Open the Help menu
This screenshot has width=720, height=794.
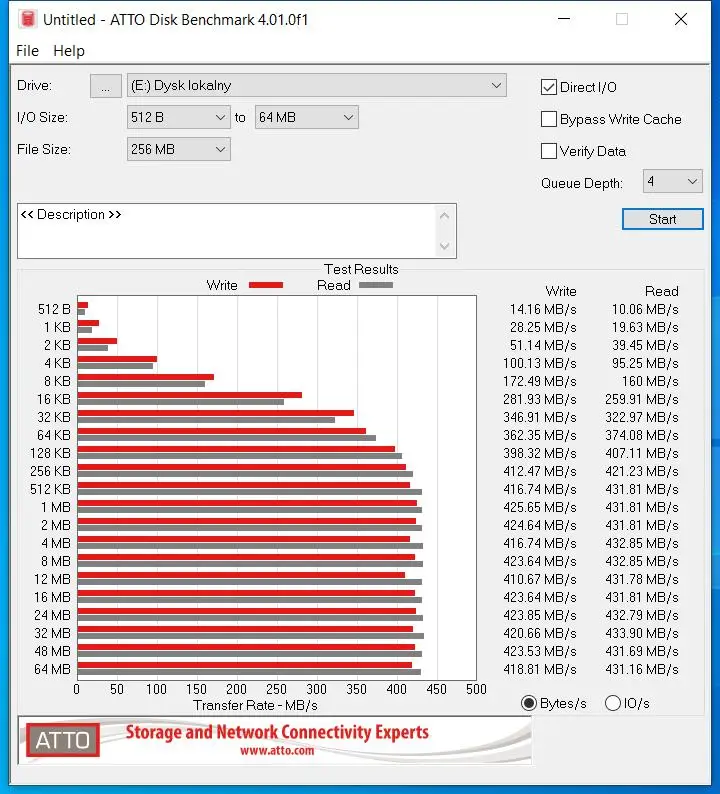(69, 51)
